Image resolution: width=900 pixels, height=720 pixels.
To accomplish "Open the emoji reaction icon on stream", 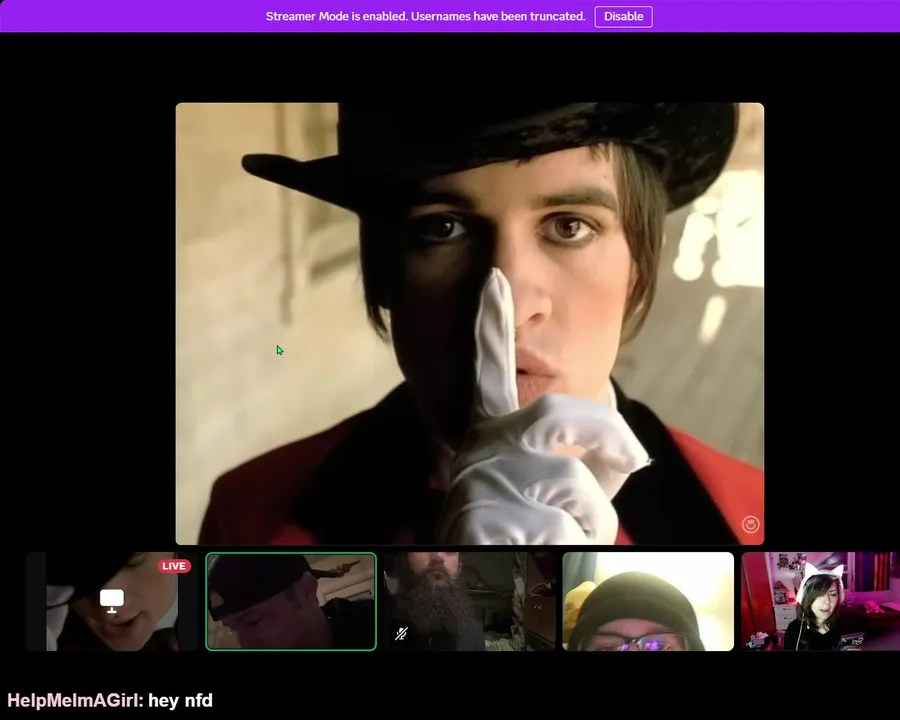I will (x=751, y=524).
